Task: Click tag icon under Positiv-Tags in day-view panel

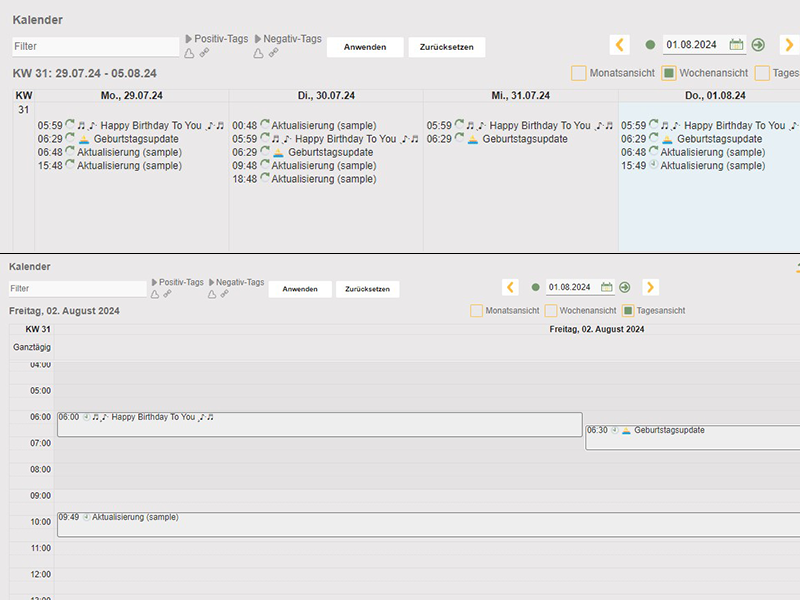Action: pos(155,294)
